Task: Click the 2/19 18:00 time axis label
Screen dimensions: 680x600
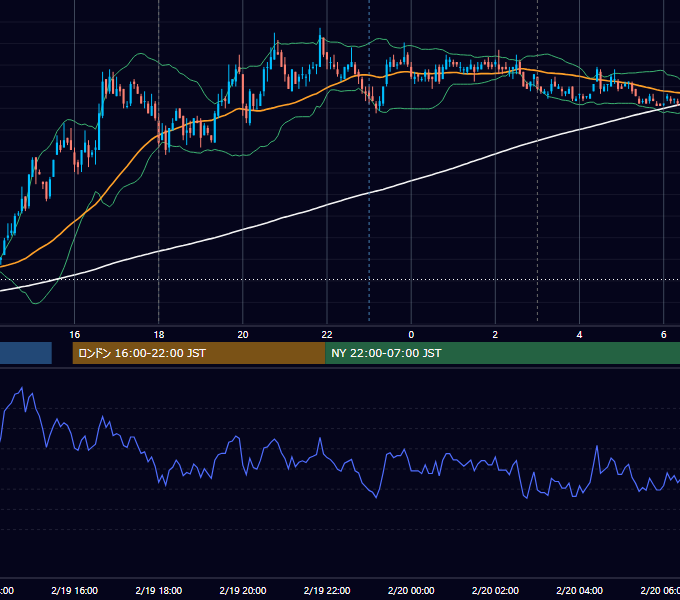Action: [159, 590]
